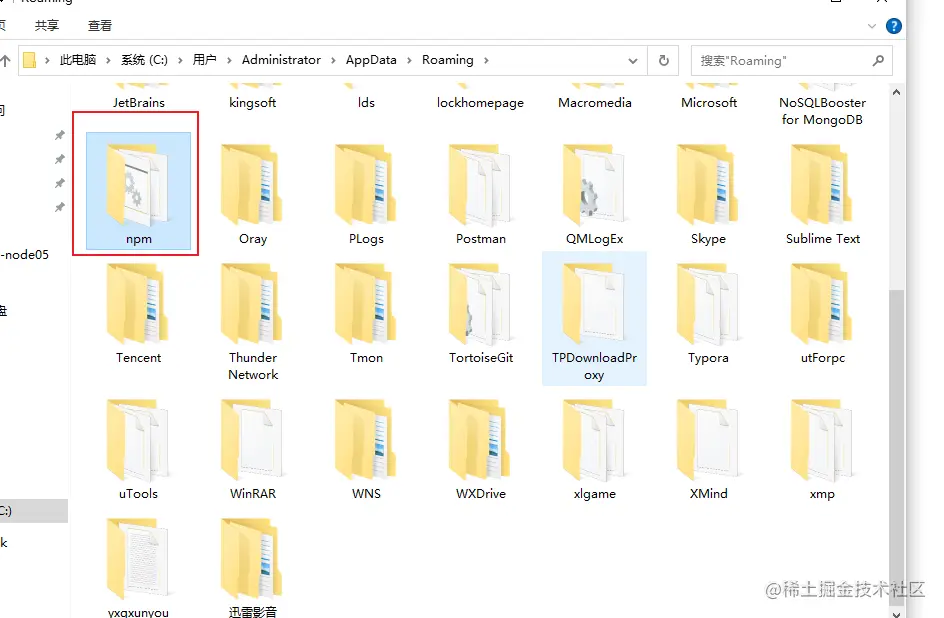Select the Tmon folder icon
Viewport: 944px width, 618px height.
[365, 303]
